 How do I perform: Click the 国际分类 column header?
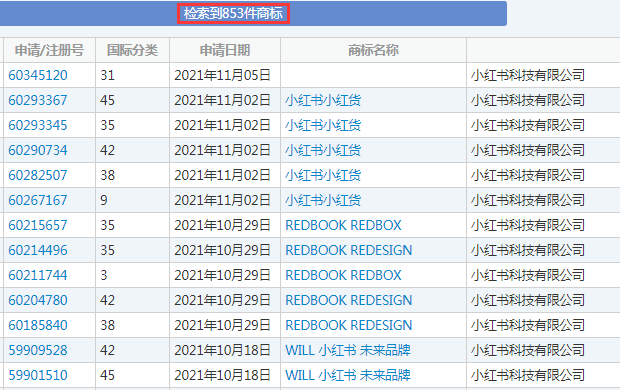[x=132, y=50]
